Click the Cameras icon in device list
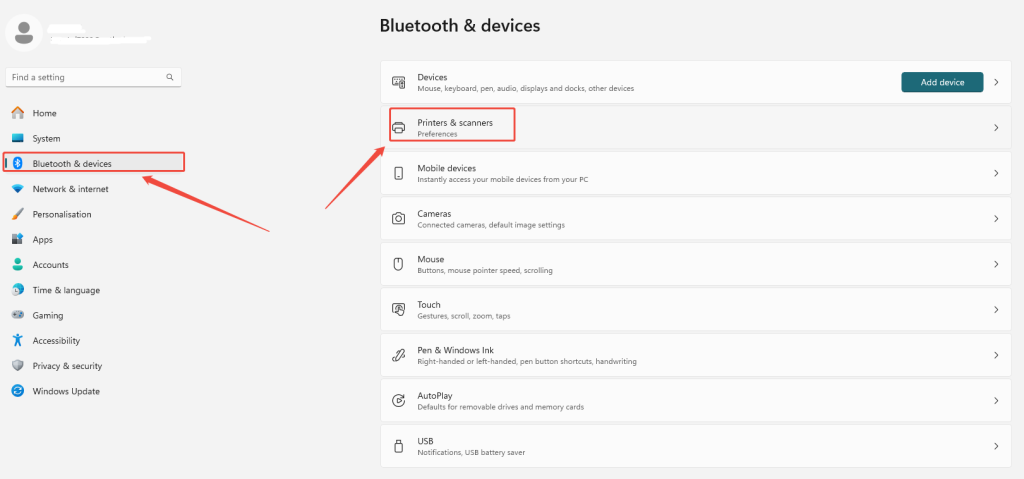1024x479 pixels. click(x=399, y=218)
